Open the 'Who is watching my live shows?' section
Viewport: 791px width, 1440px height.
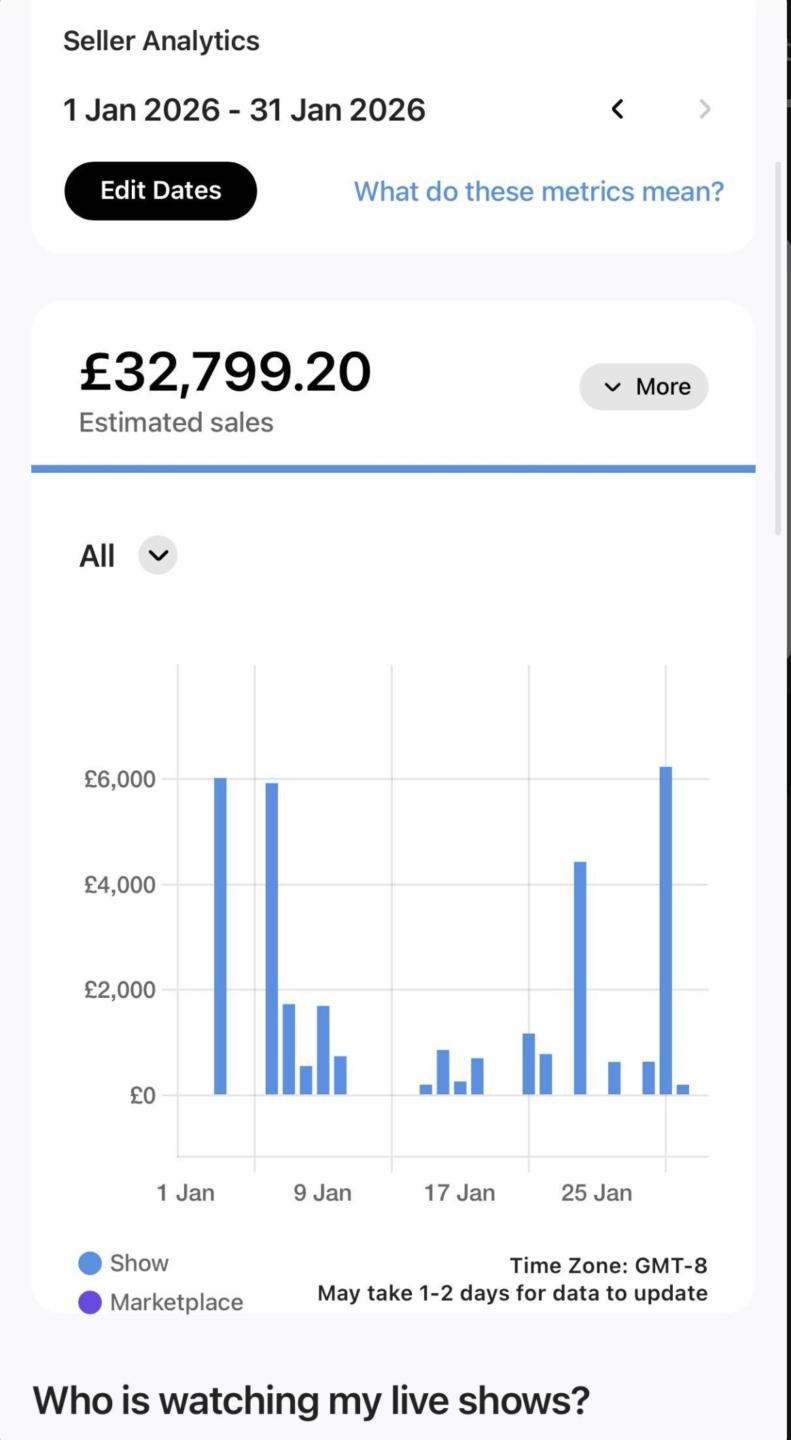click(x=312, y=1400)
